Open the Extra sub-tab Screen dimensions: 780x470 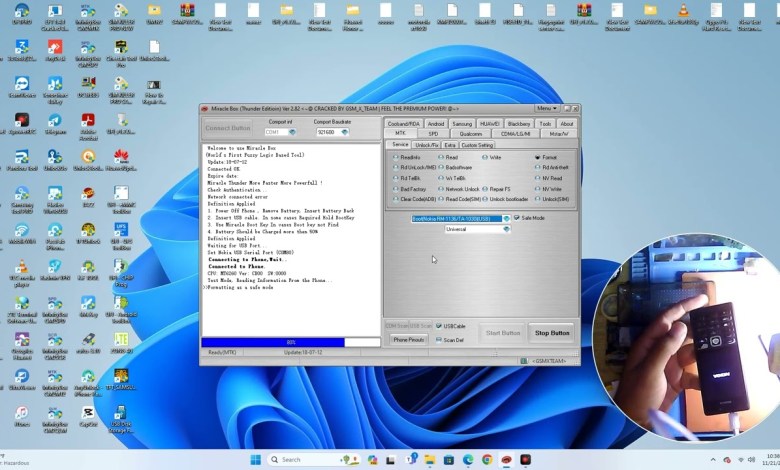point(450,145)
